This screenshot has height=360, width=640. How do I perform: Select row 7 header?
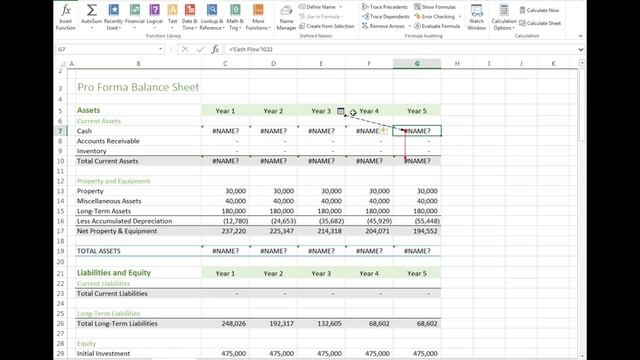[60, 131]
